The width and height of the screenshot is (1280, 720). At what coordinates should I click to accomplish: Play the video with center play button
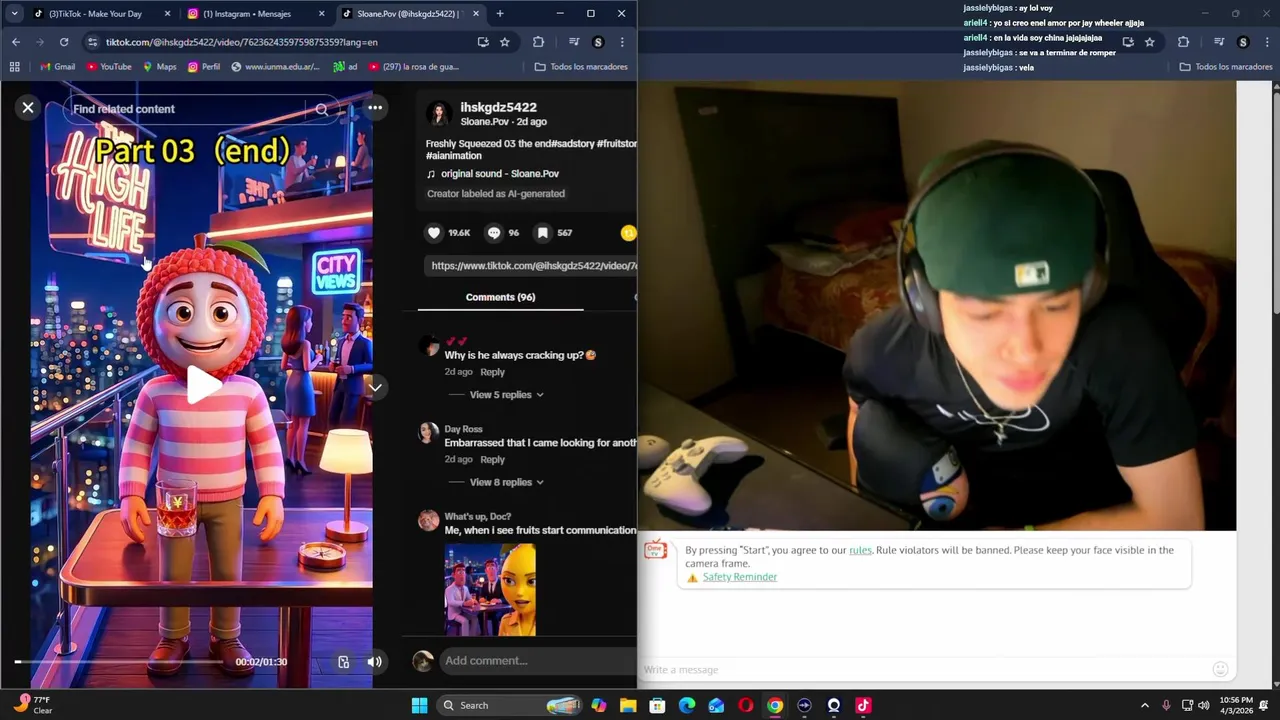click(x=203, y=385)
